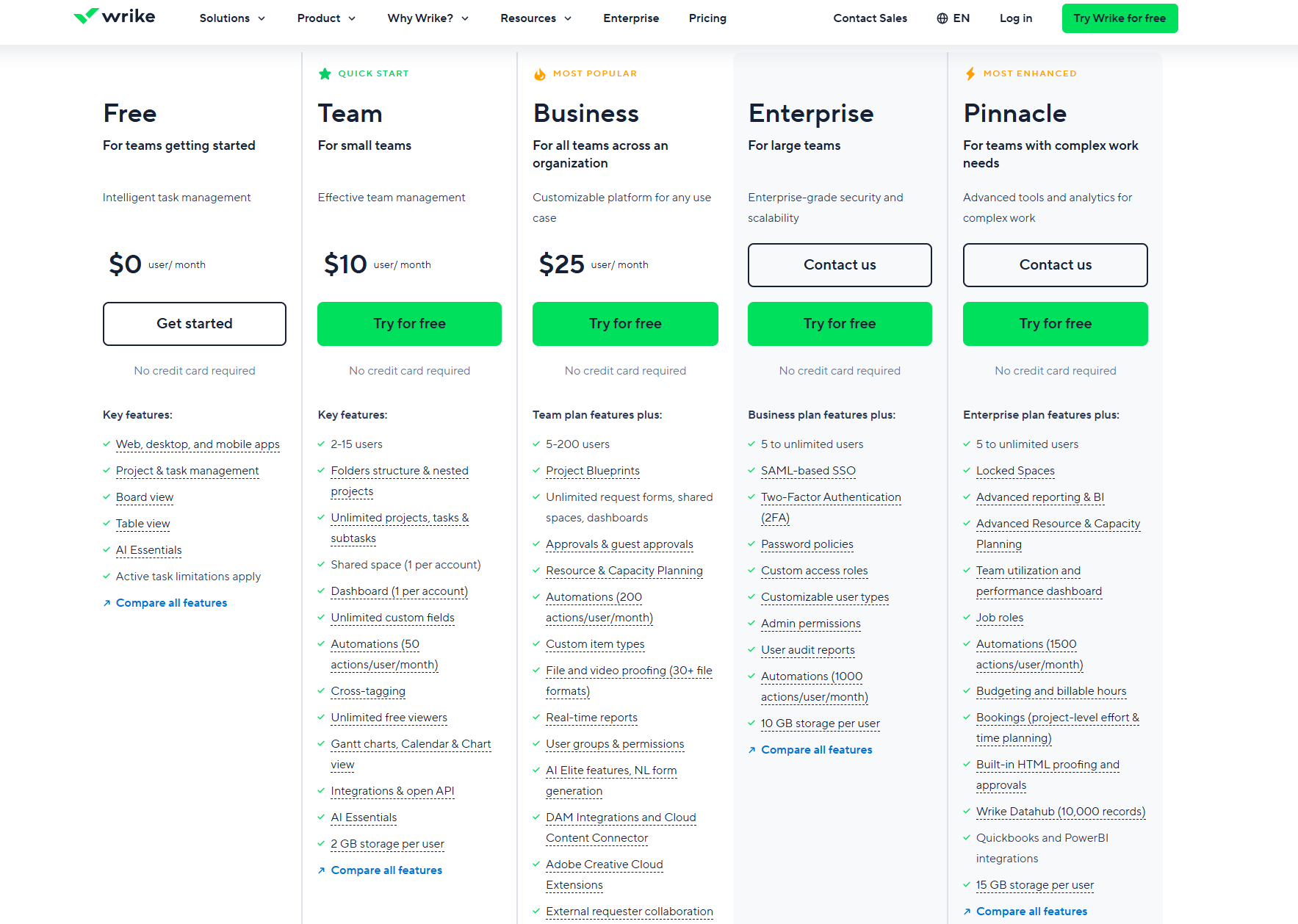Click the Most Popular flame icon
Image resolution: width=1298 pixels, height=924 pixels.
click(x=540, y=73)
